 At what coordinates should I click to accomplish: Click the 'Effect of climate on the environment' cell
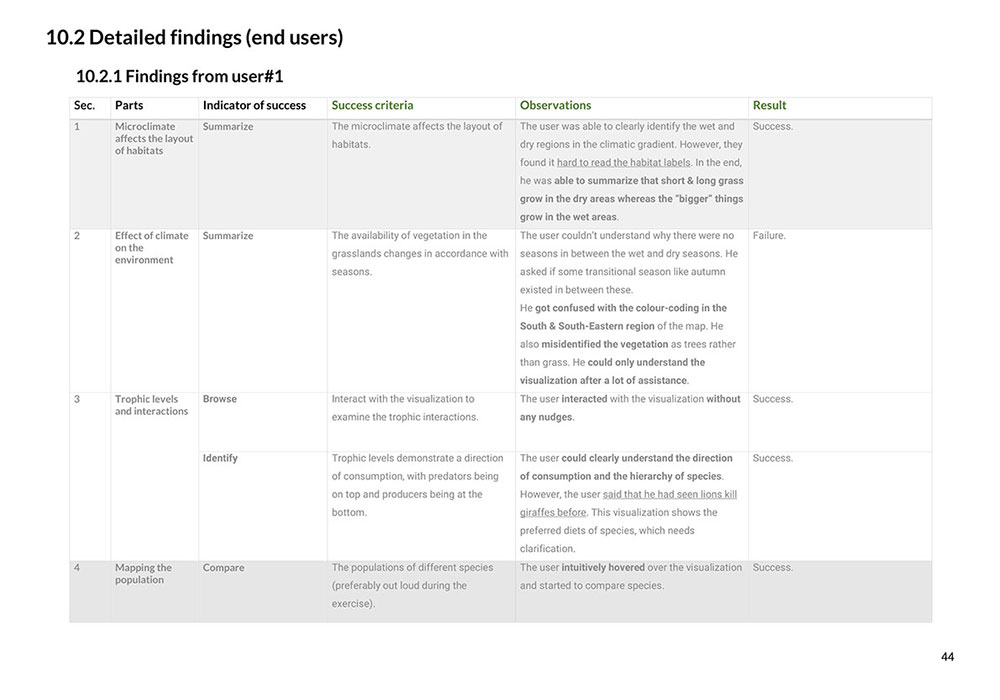(x=152, y=247)
